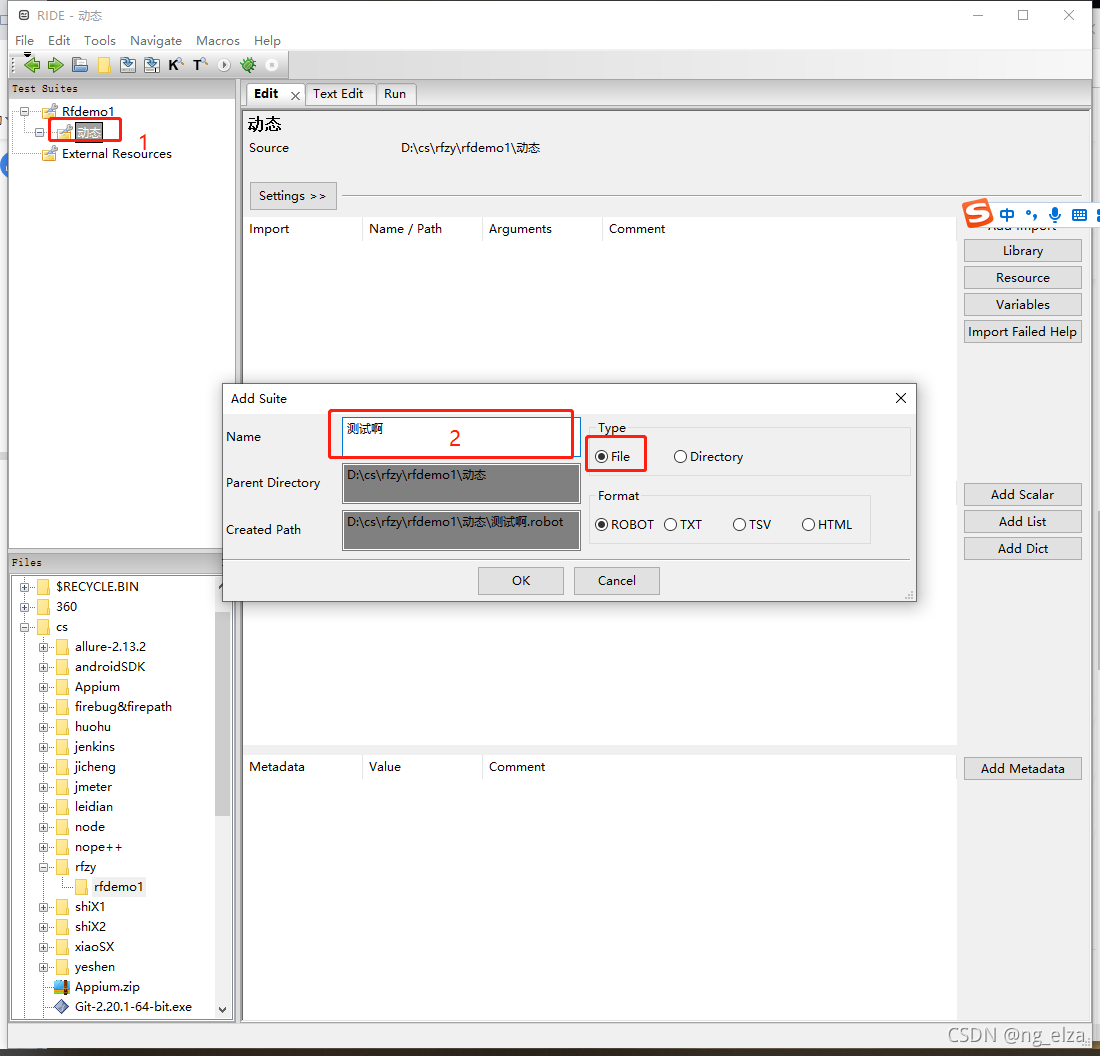1100x1056 pixels.
Task: Click the RIDE application title icon
Action: pos(24,15)
